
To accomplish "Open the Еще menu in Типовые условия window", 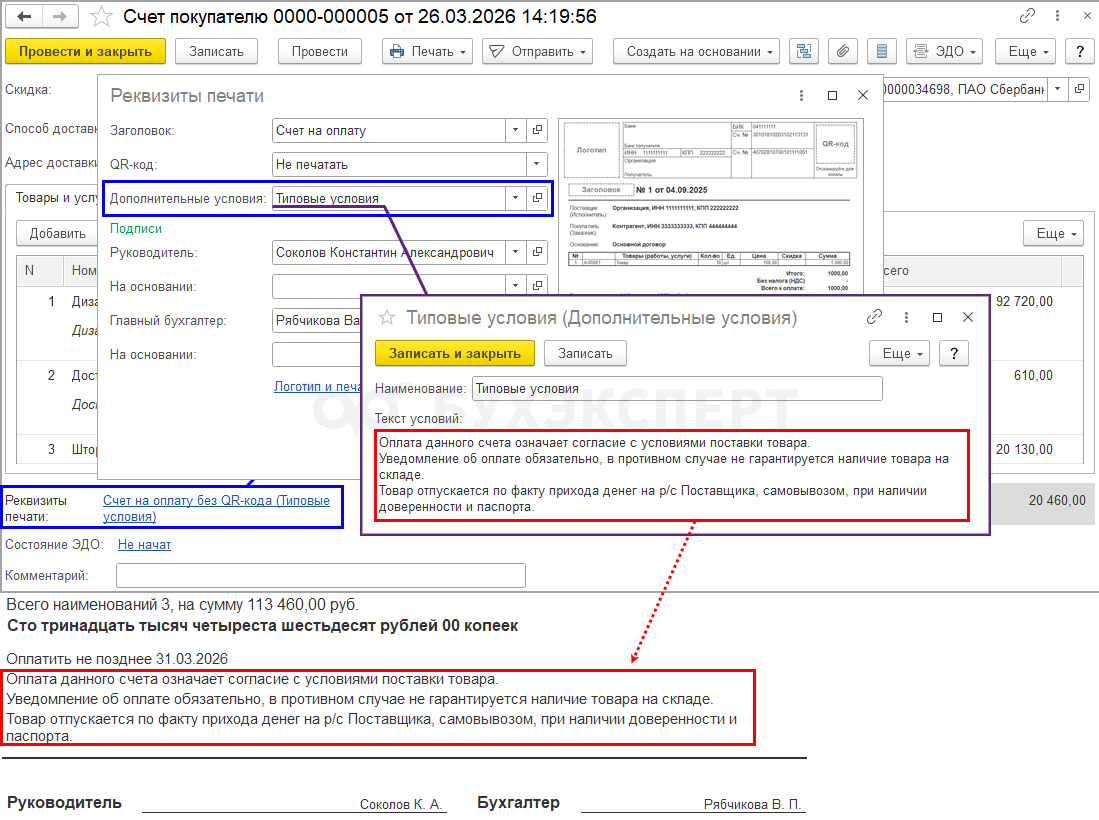I will [899, 353].
